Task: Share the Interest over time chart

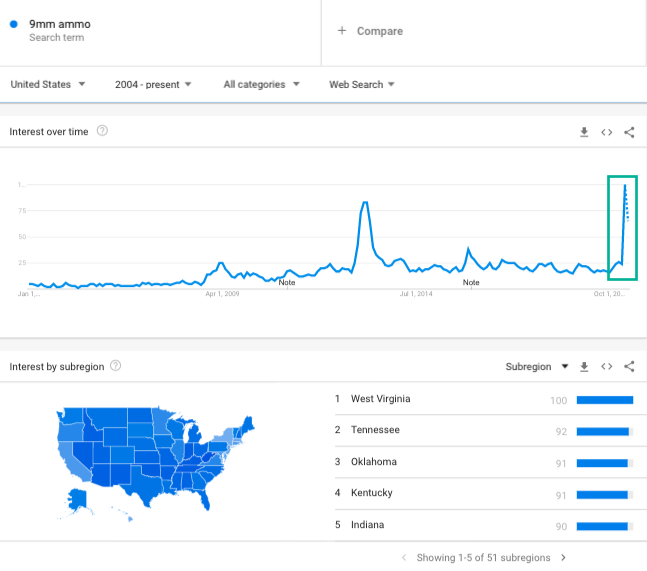Action: (629, 132)
